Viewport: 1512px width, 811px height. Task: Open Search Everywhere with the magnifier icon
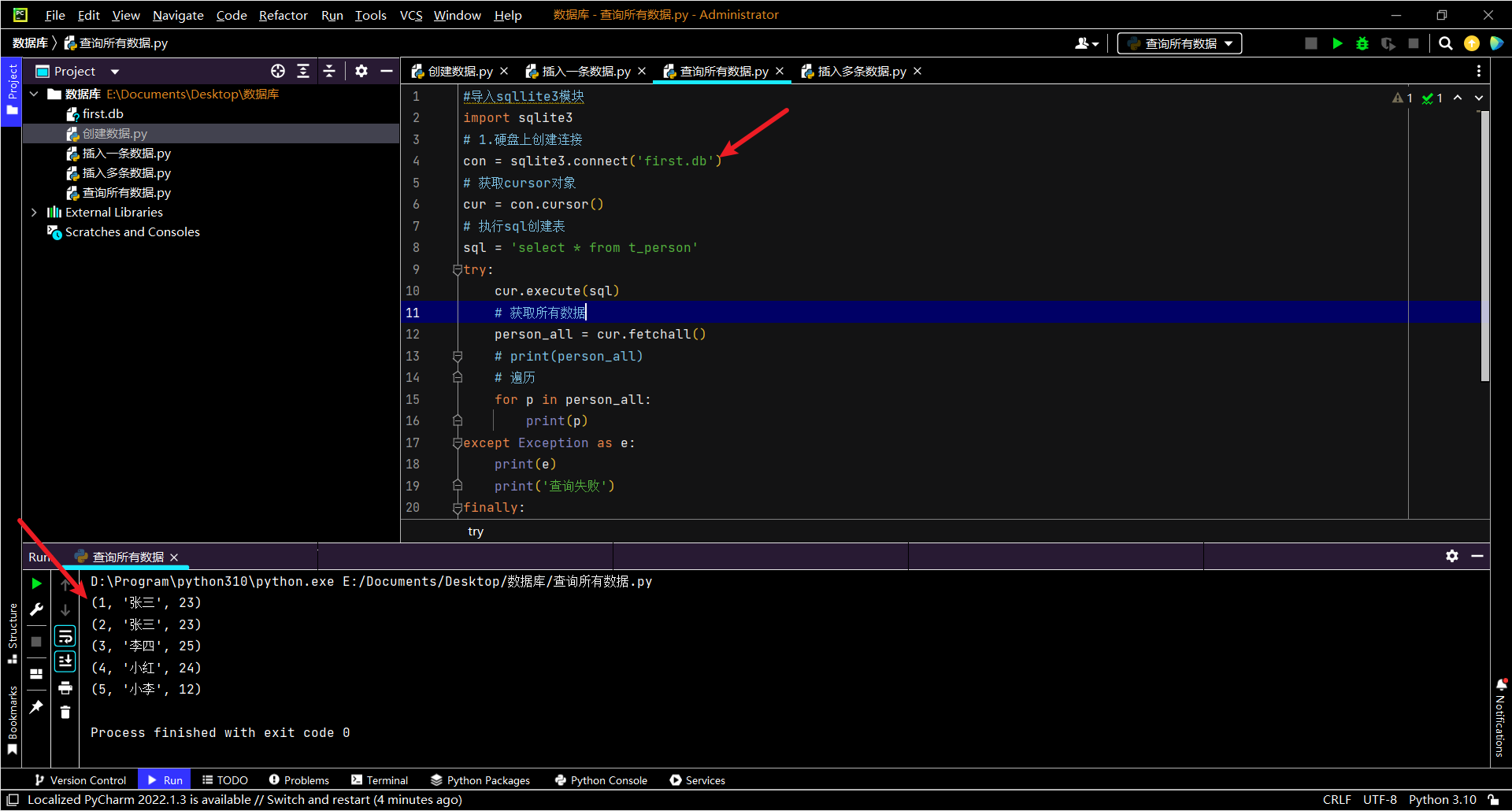coord(1446,43)
